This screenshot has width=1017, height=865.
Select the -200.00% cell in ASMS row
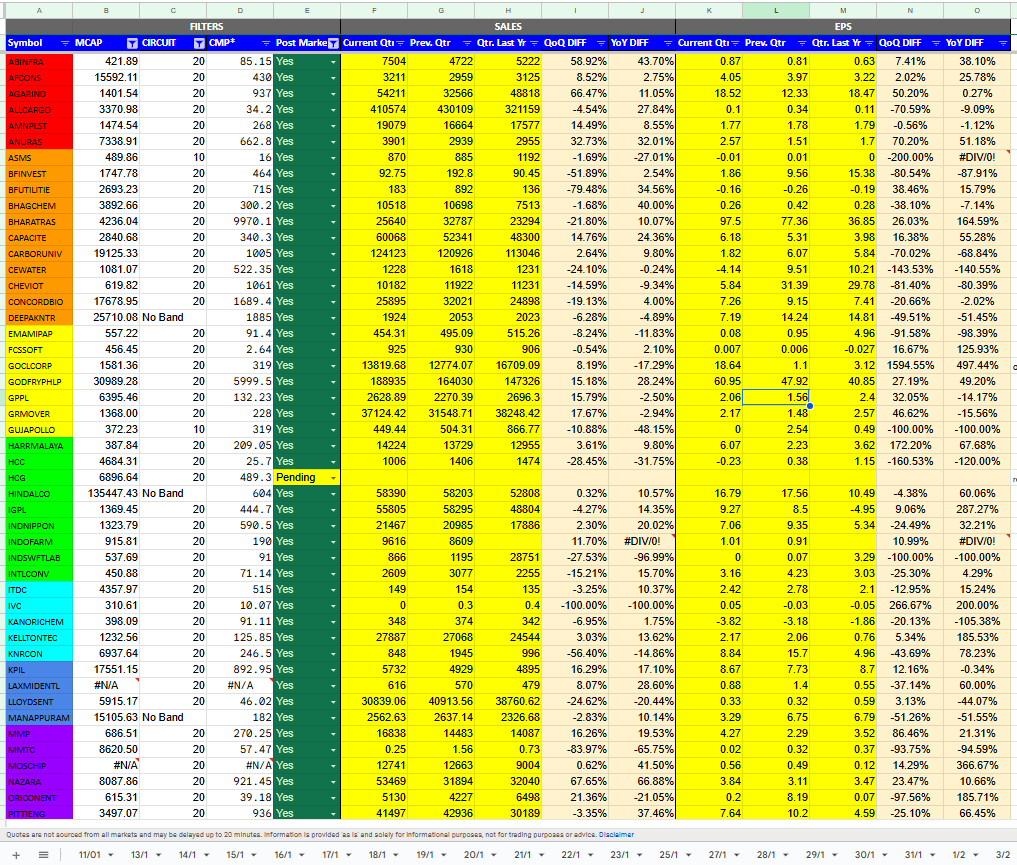pos(909,158)
